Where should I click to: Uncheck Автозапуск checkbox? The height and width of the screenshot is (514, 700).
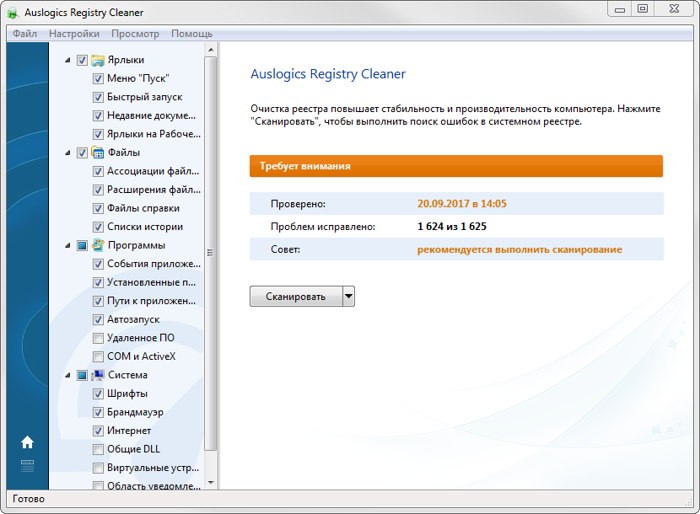click(98, 320)
